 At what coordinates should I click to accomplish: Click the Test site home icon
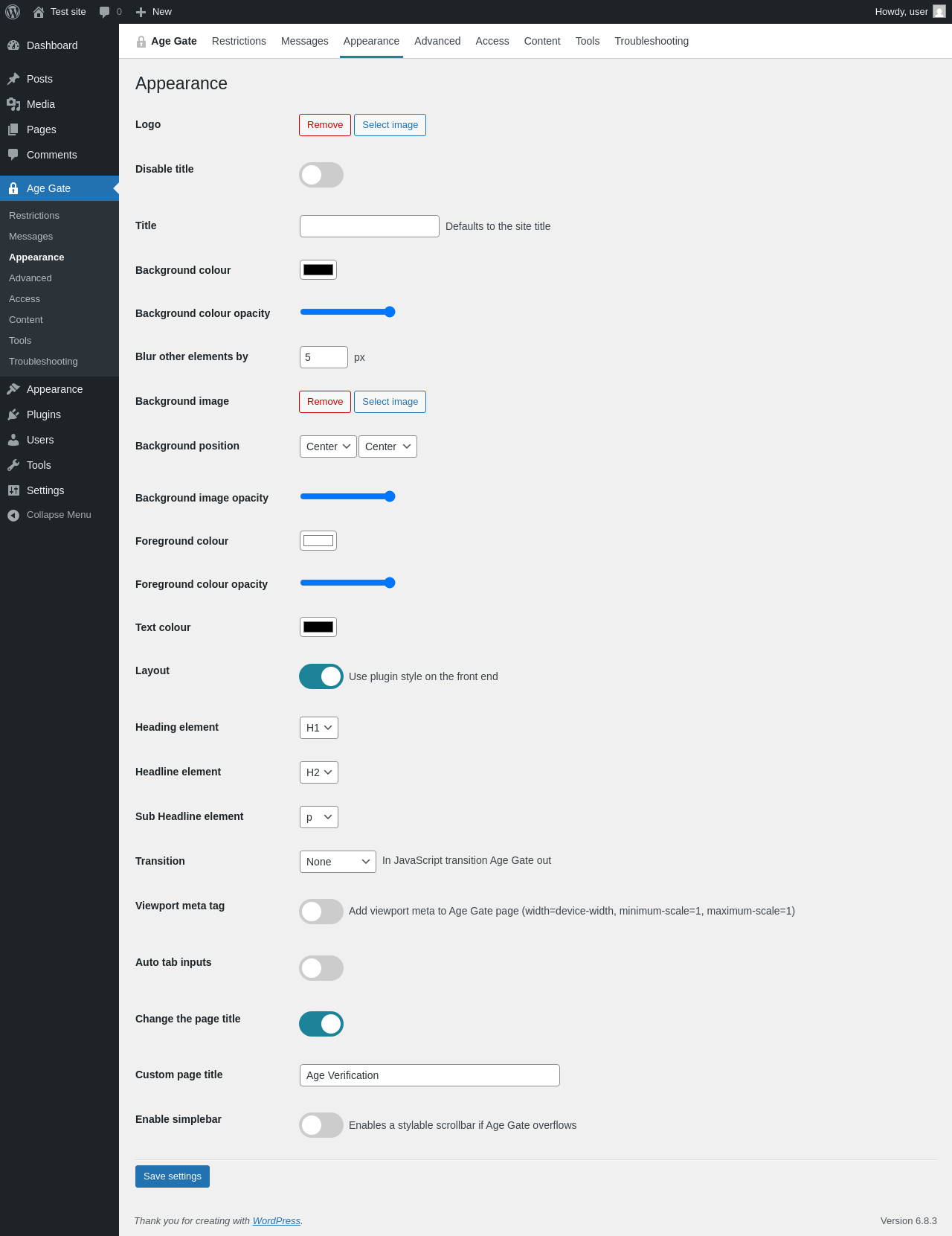39,12
